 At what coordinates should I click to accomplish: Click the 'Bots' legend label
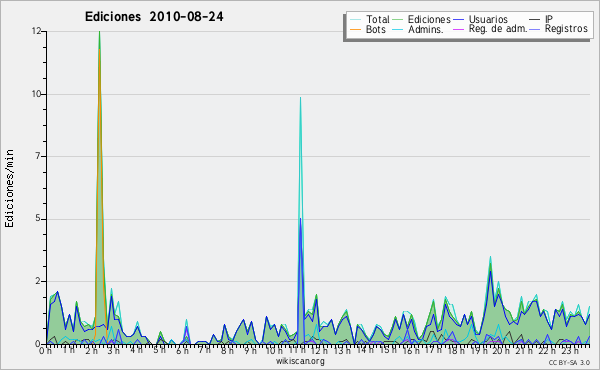tap(375, 29)
